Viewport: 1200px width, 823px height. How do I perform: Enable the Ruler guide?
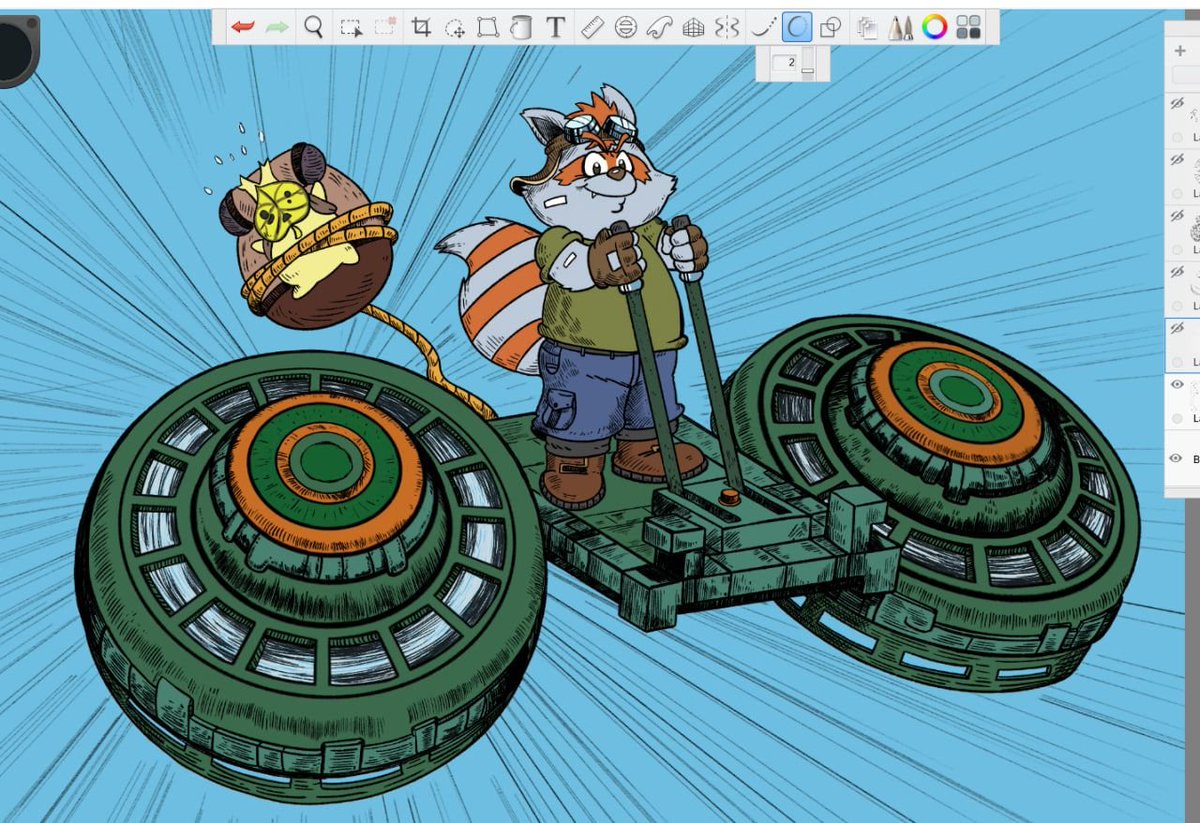tap(592, 27)
